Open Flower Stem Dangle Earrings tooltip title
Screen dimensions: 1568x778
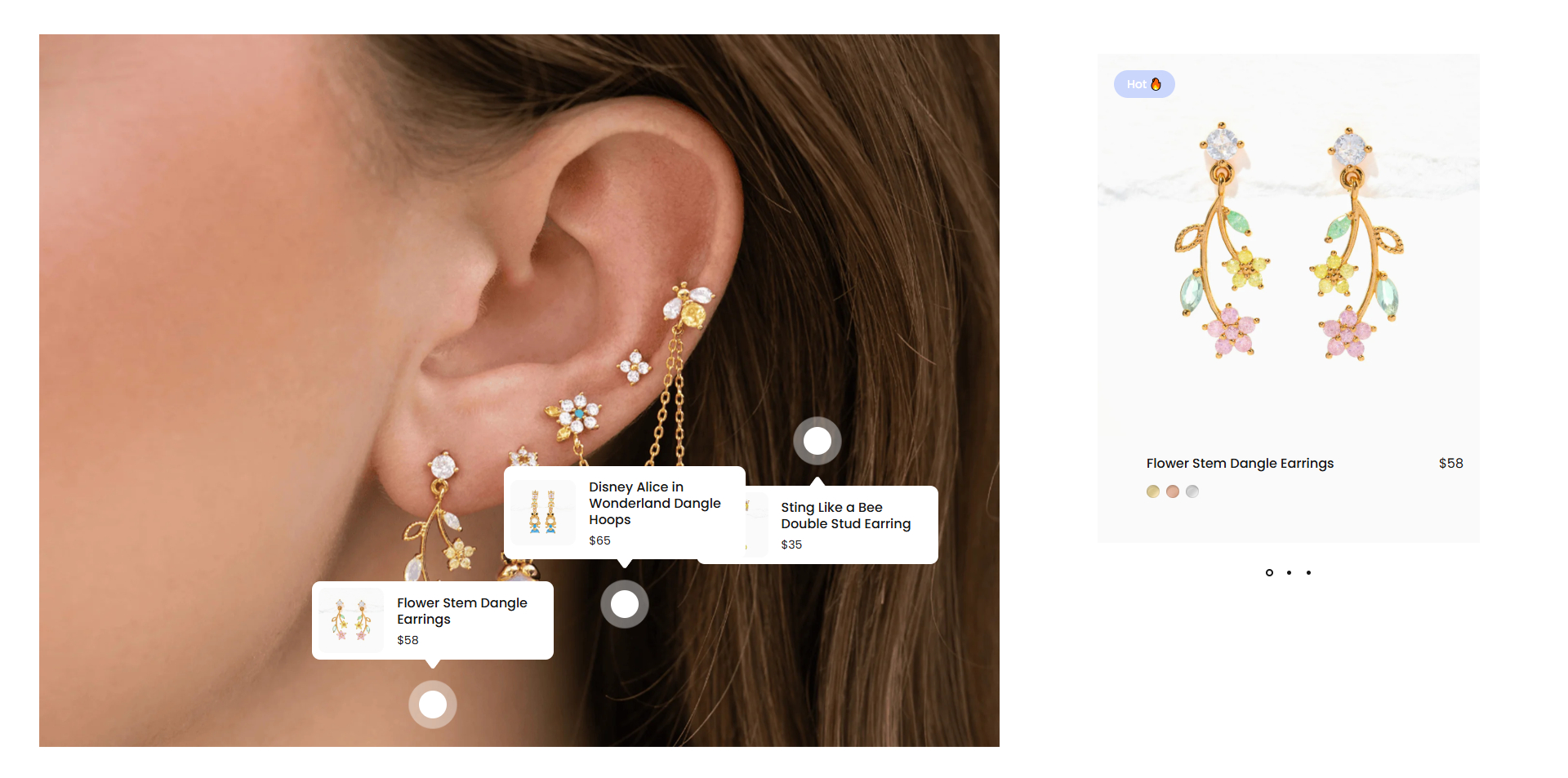462,611
